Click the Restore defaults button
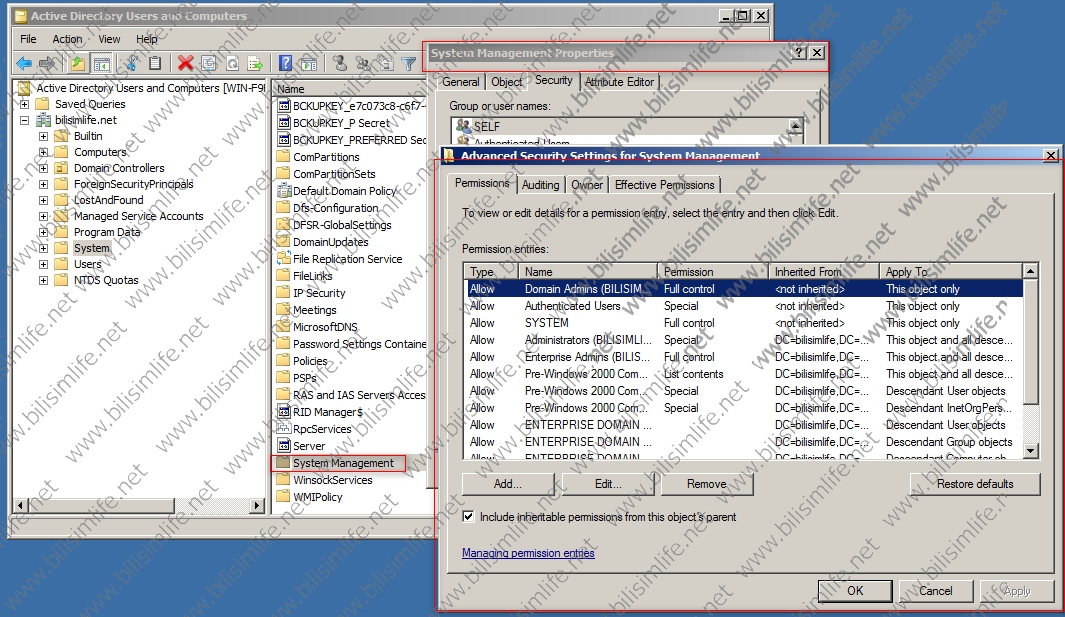This screenshot has height=617, width=1065. point(975,484)
